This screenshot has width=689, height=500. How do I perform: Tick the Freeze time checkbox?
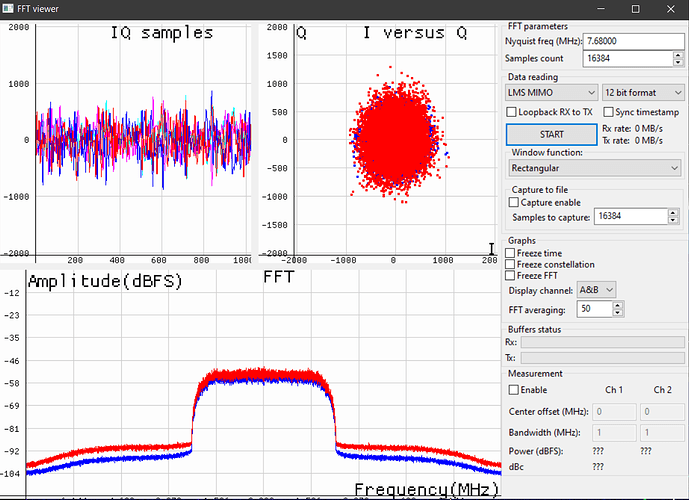511,254
